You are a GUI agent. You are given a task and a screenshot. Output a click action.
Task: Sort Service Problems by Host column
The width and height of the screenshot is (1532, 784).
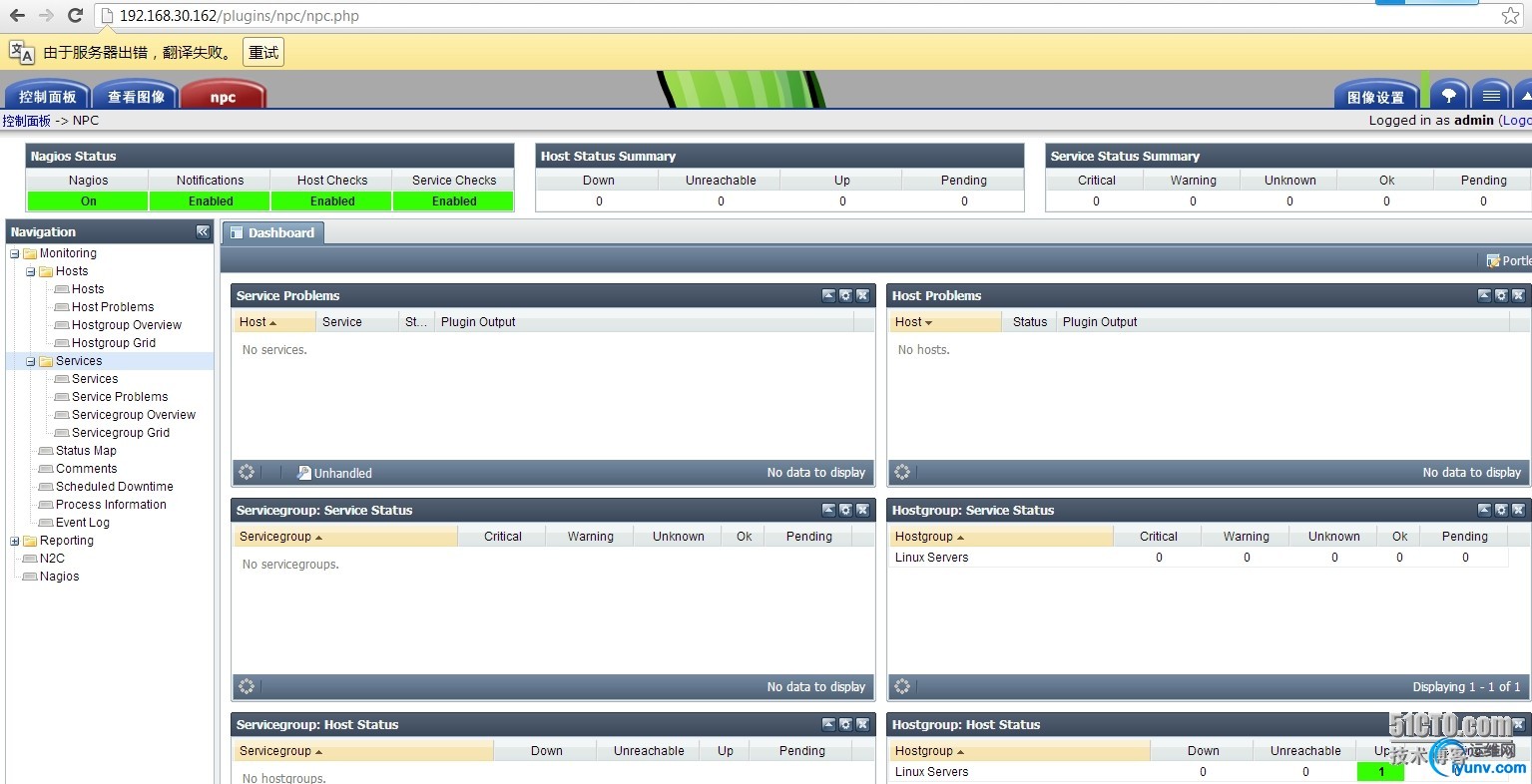pyautogui.click(x=273, y=322)
